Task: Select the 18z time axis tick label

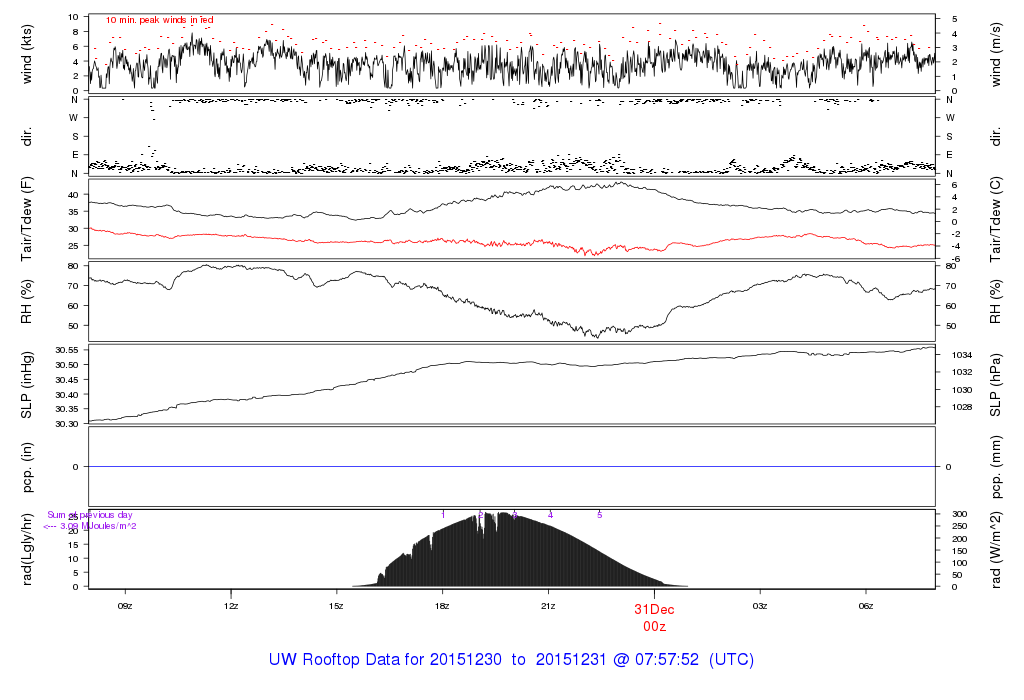Action: [x=443, y=605]
